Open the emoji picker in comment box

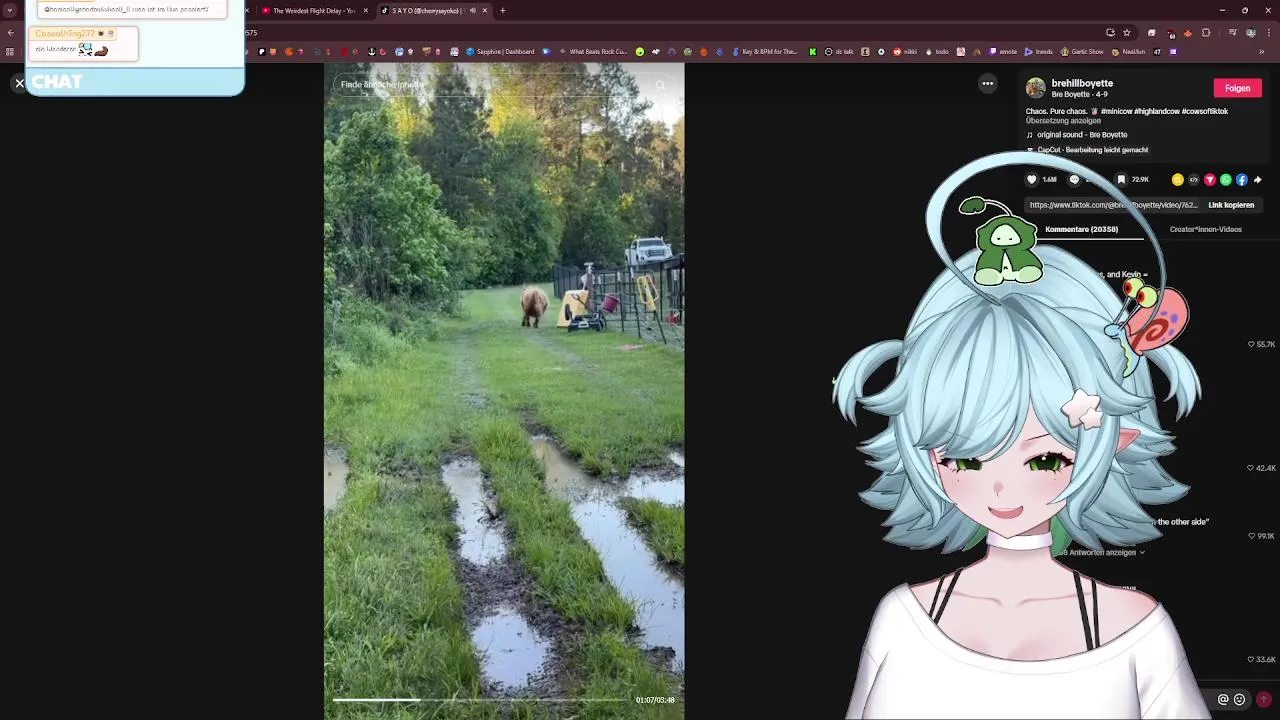pyautogui.click(x=1240, y=700)
